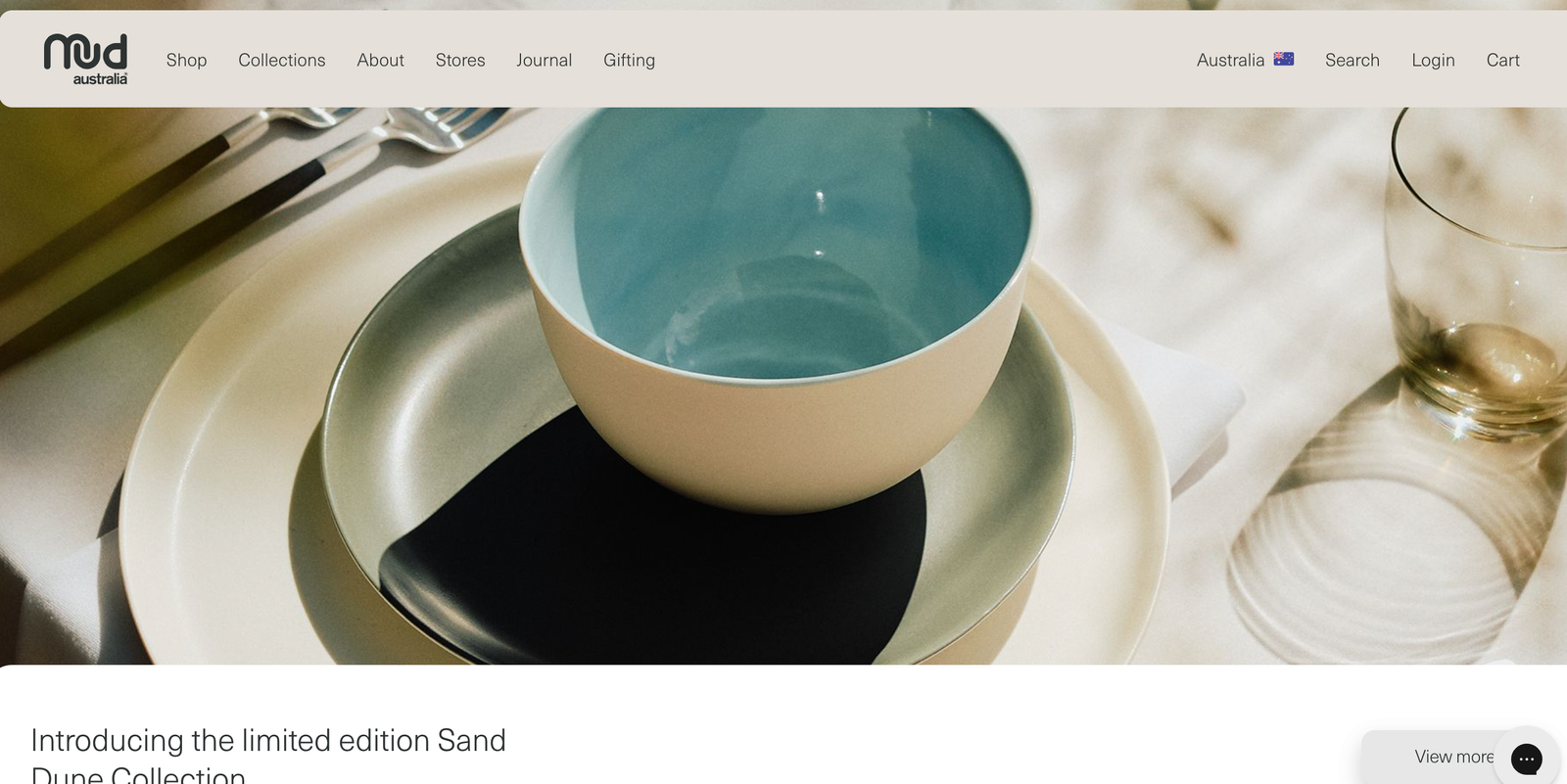Click the small 'australia' wordmark under logo
Viewport: 1567px width, 784px height.
100,79
